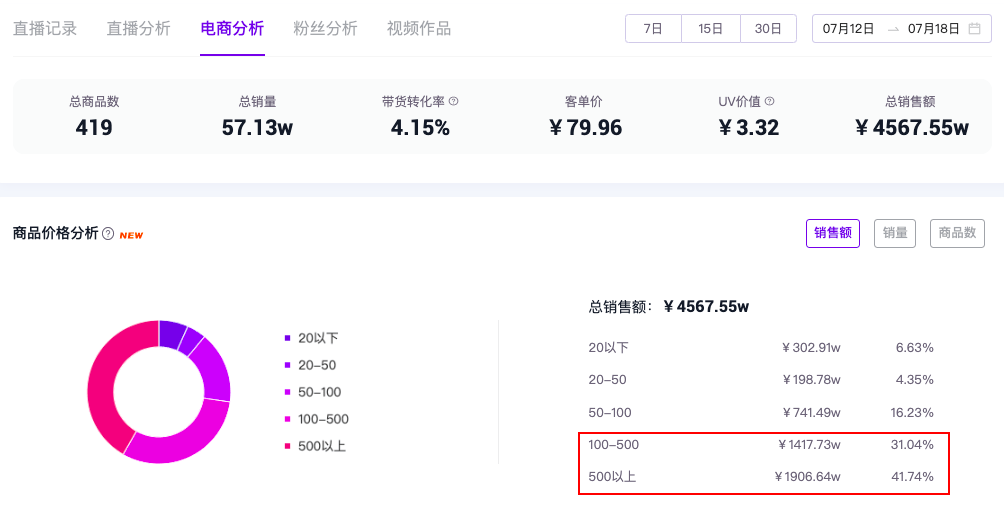
Task: Click the calendar icon in date range
Action: click(x=974, y=29)
